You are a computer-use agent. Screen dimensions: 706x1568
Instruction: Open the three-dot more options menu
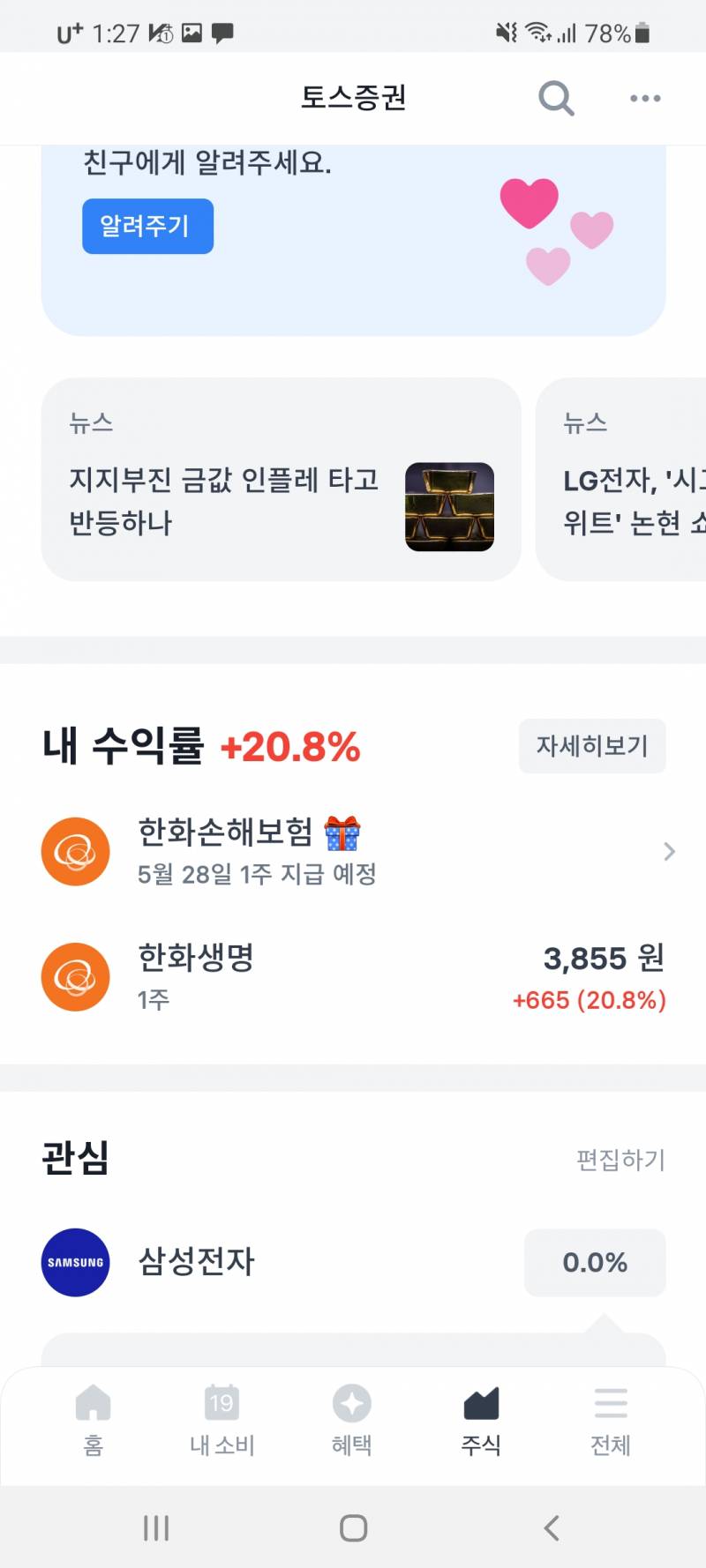point(643,98)
